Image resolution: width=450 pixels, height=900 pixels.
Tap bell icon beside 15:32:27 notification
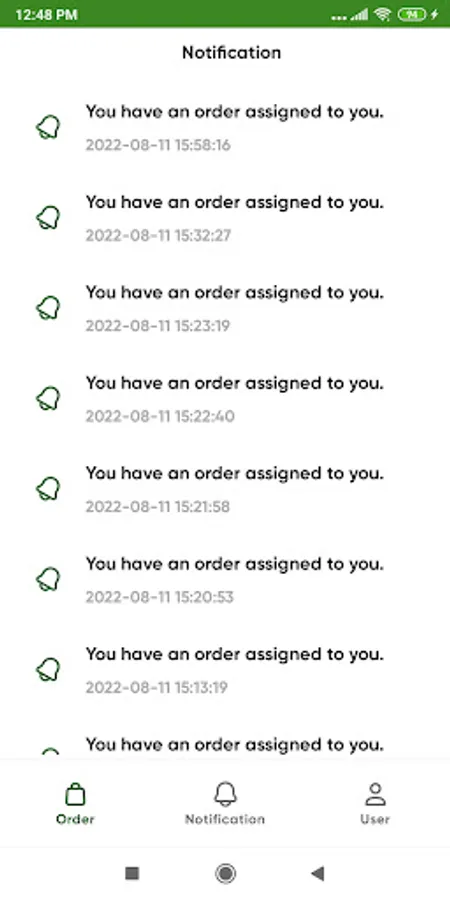click(48, 218)
